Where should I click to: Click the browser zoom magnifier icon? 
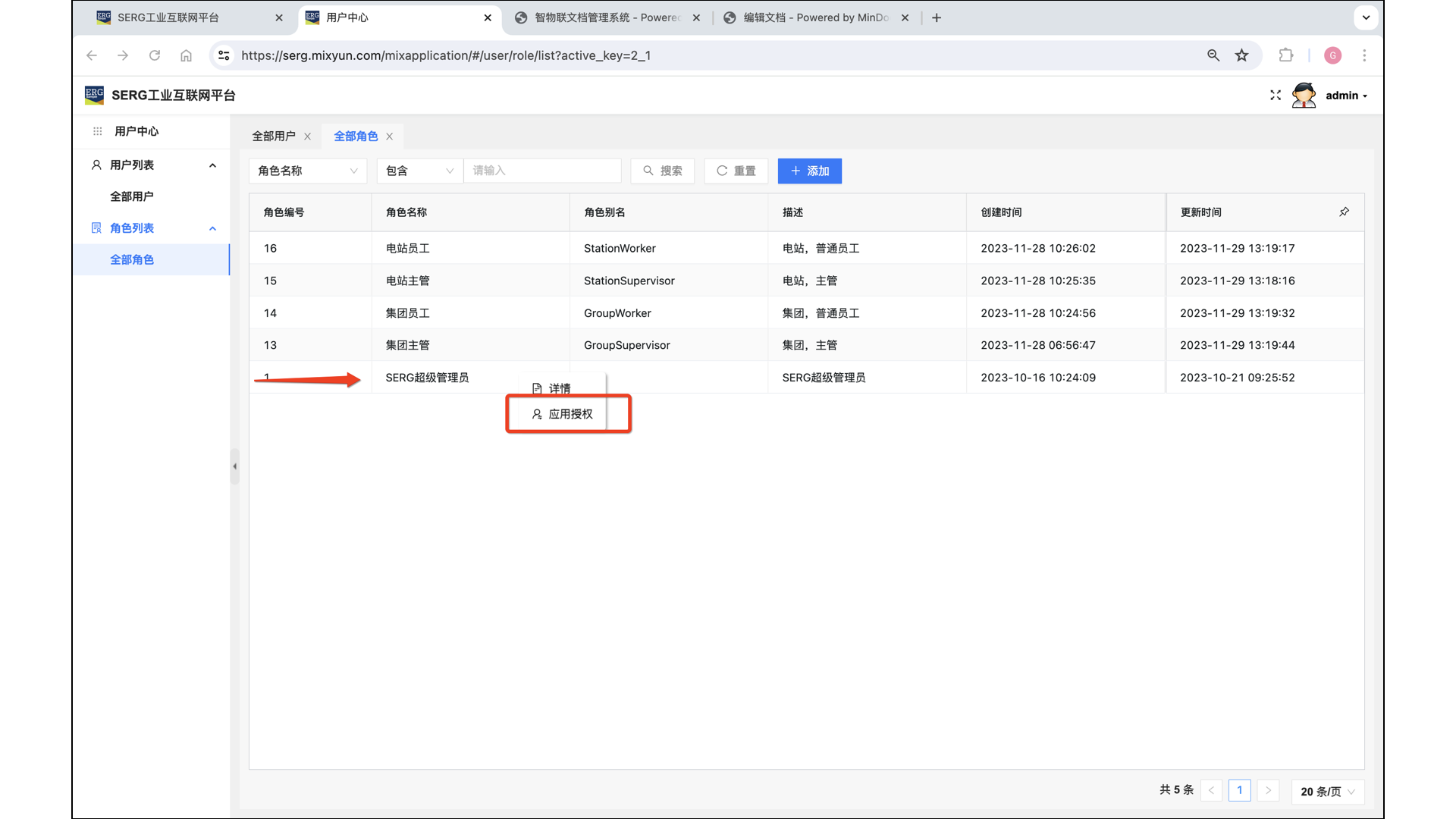pos(1213,55)
